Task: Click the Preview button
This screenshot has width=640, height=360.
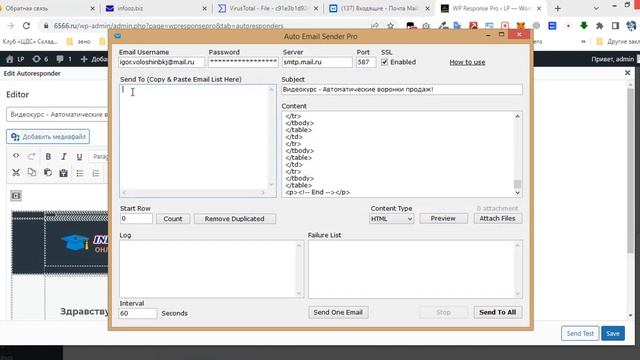Action: 443,218
